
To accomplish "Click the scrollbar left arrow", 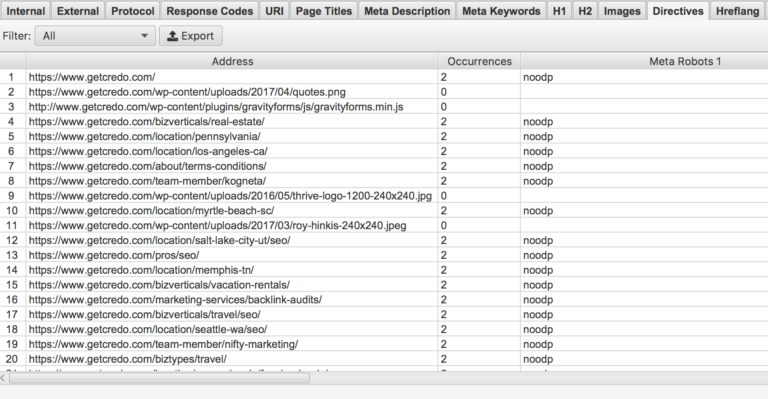I will (3, 378).
